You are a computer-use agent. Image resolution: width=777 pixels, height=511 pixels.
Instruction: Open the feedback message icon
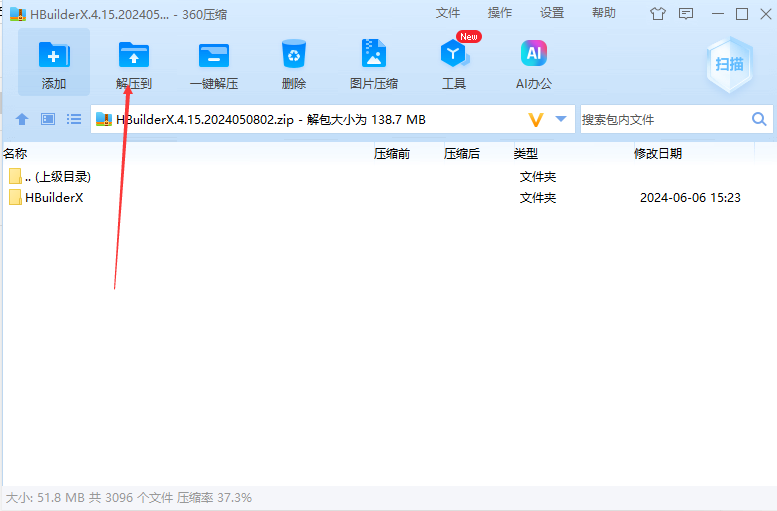(686, 14)
